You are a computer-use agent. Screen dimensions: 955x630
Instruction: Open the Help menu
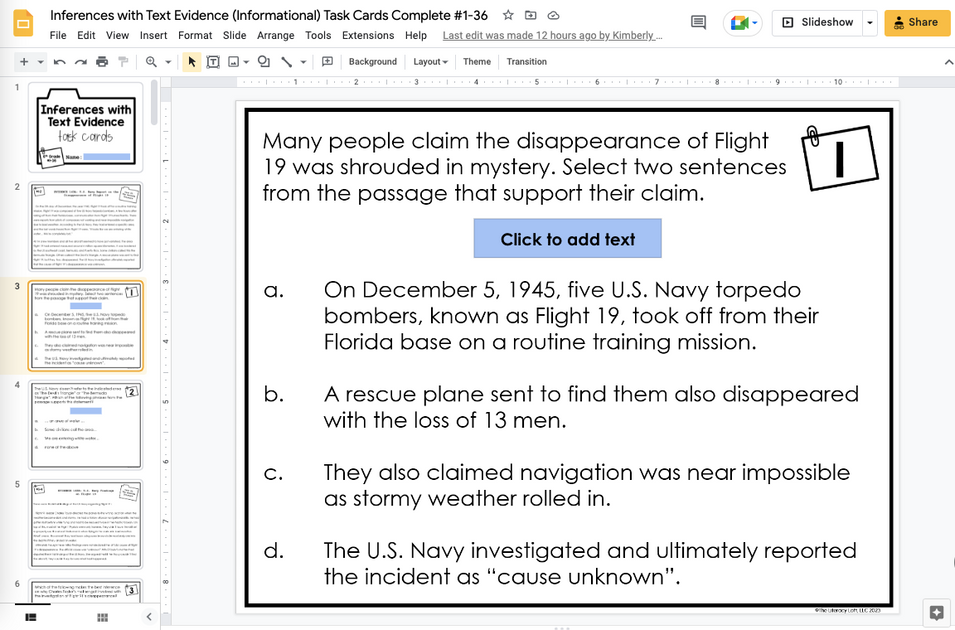coord(416,35)
